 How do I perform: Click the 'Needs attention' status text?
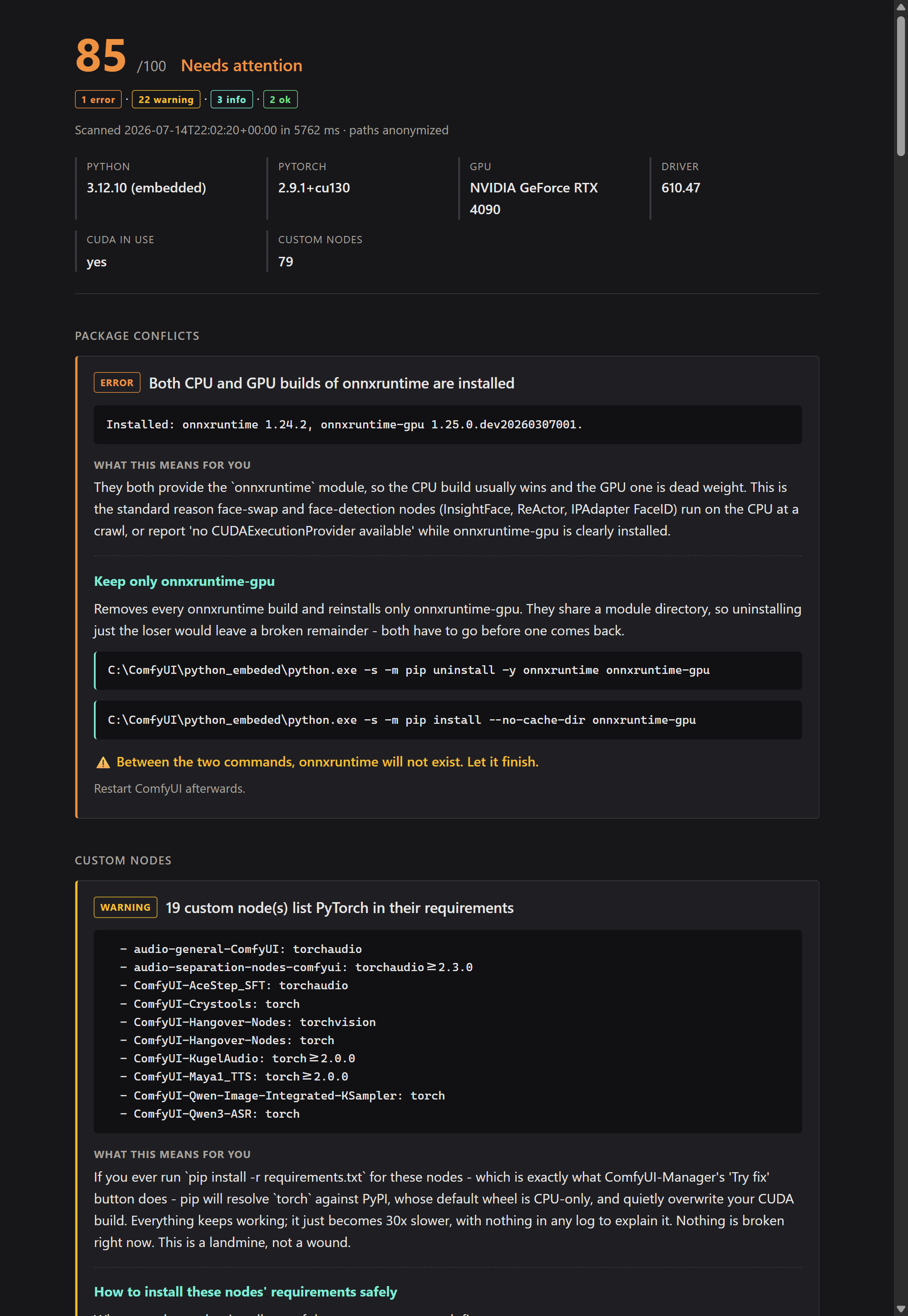coord(242,65)
